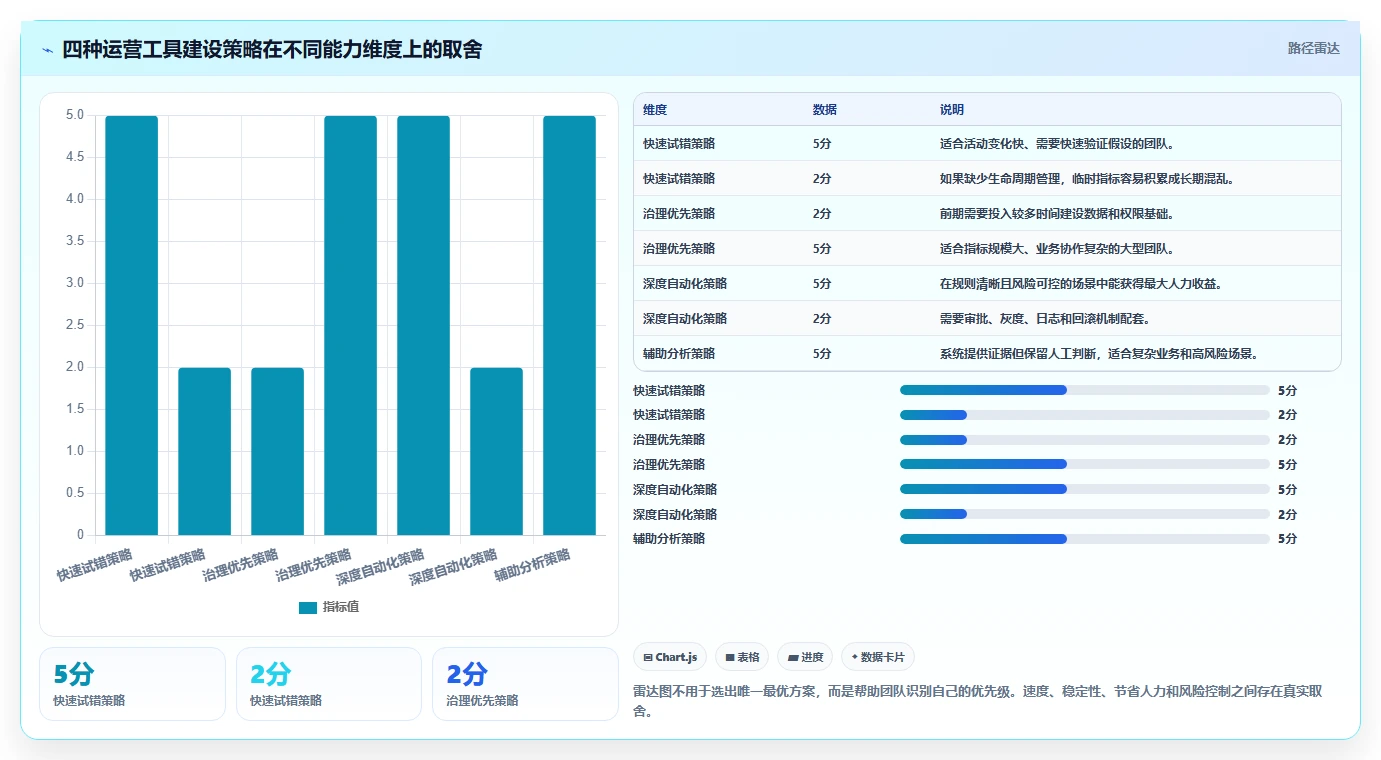Viewport: 1381px width, 760px height.
Task: Open the 2分 治理优先策略 stat card
Action: [525, 684]
